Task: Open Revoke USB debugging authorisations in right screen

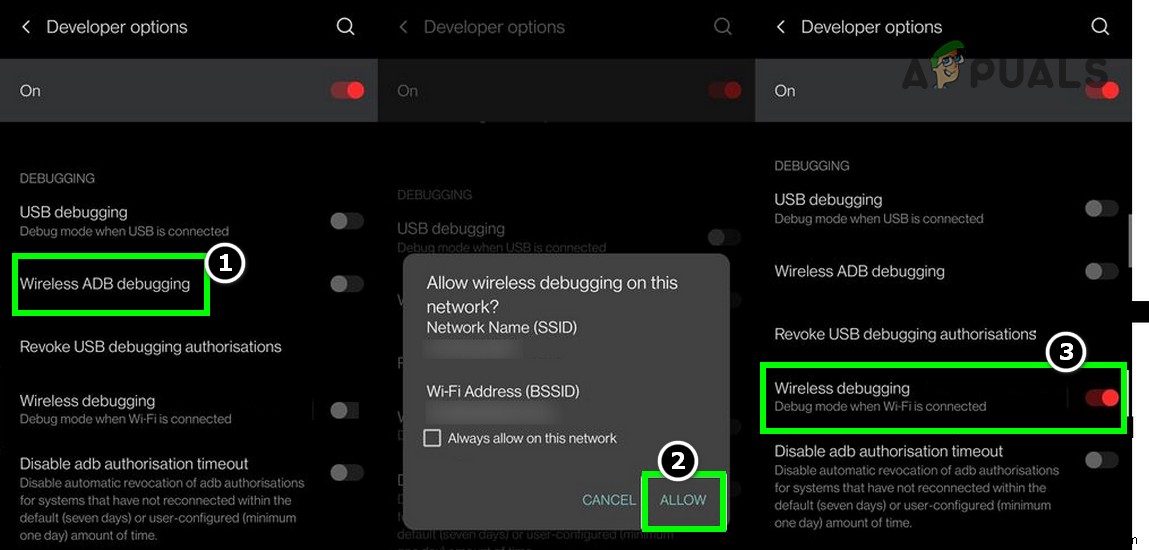Action: coord(905,334)
